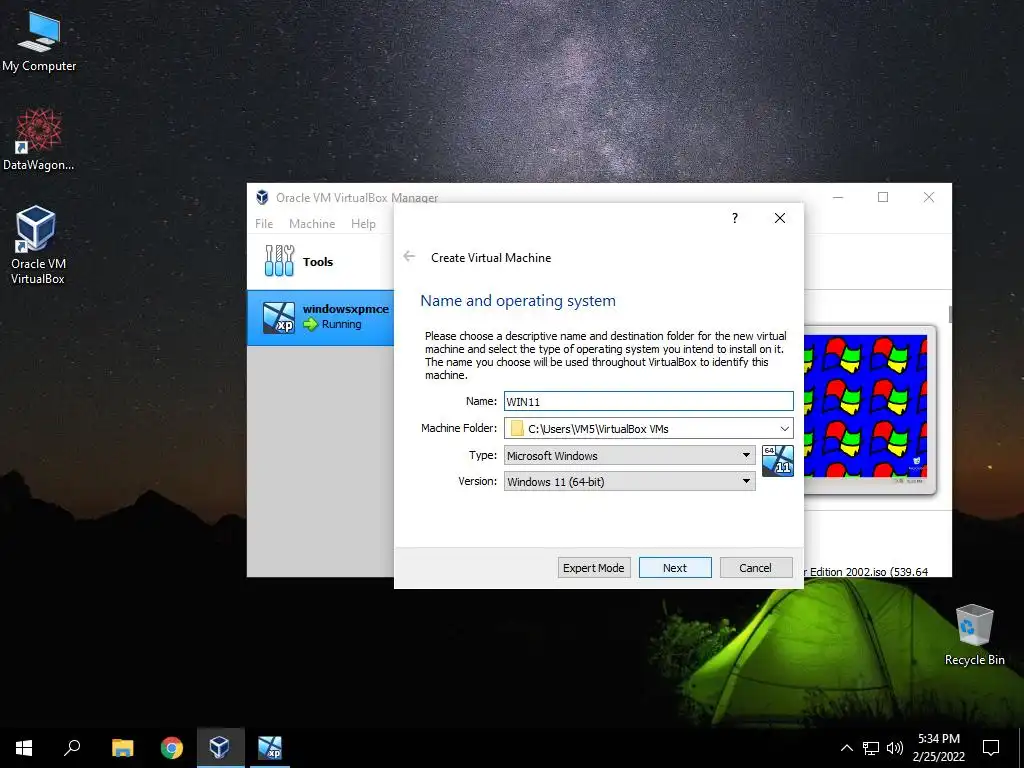Click the VirtualBox Manager details scrollbar
This screenshot has width=1024, height=768.
pos(950,314)
